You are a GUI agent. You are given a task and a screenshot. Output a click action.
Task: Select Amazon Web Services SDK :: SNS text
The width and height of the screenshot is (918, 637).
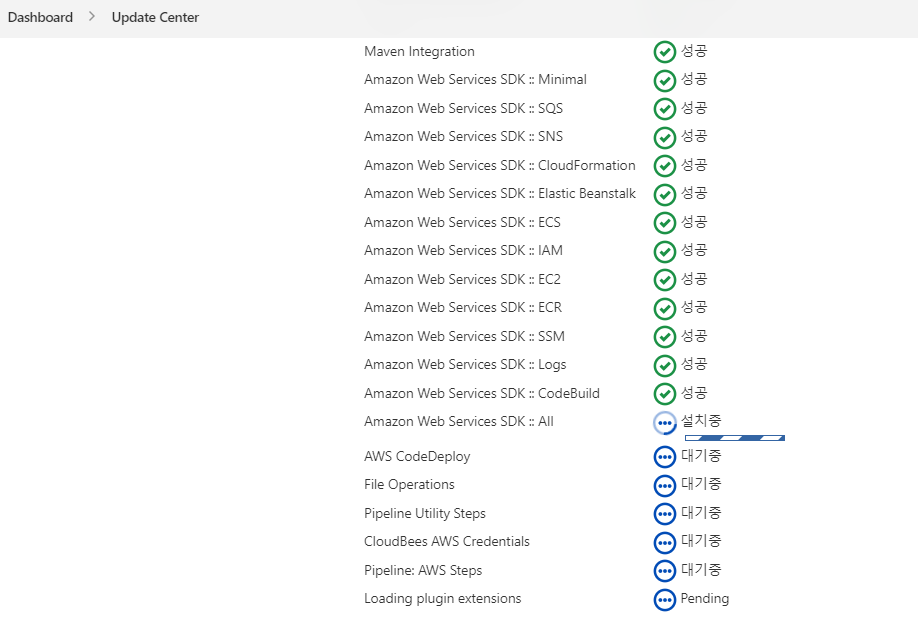pyautogui.click(x=464, y=136)
